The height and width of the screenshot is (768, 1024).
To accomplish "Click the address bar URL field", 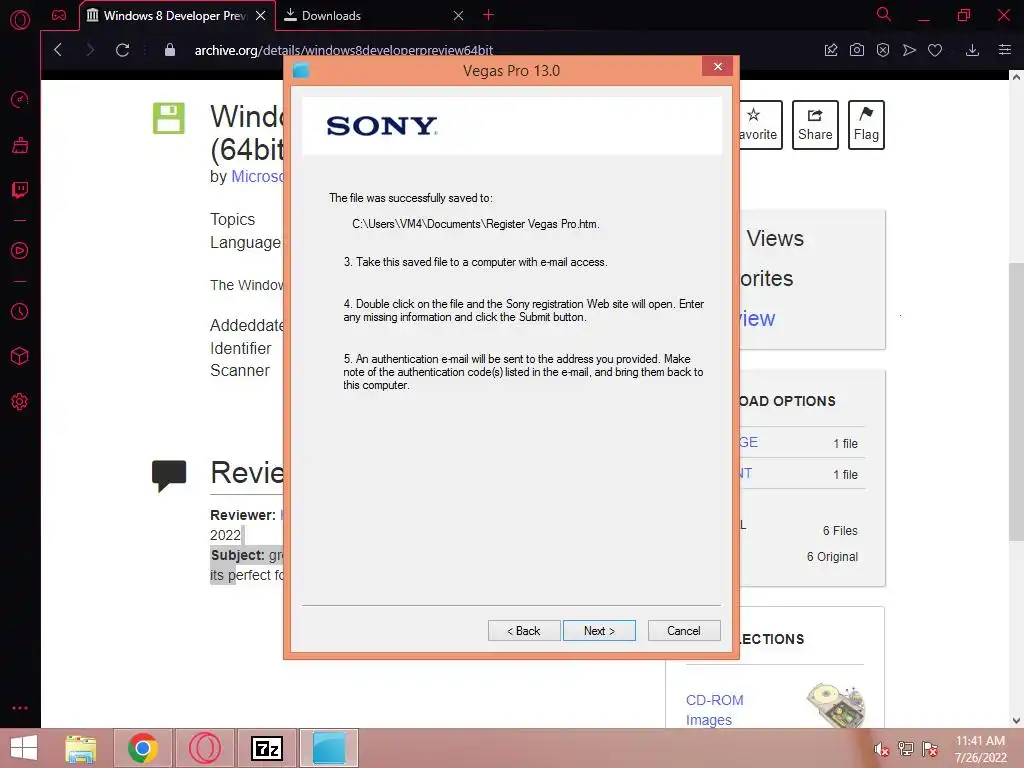I will [x=344, y=50].
